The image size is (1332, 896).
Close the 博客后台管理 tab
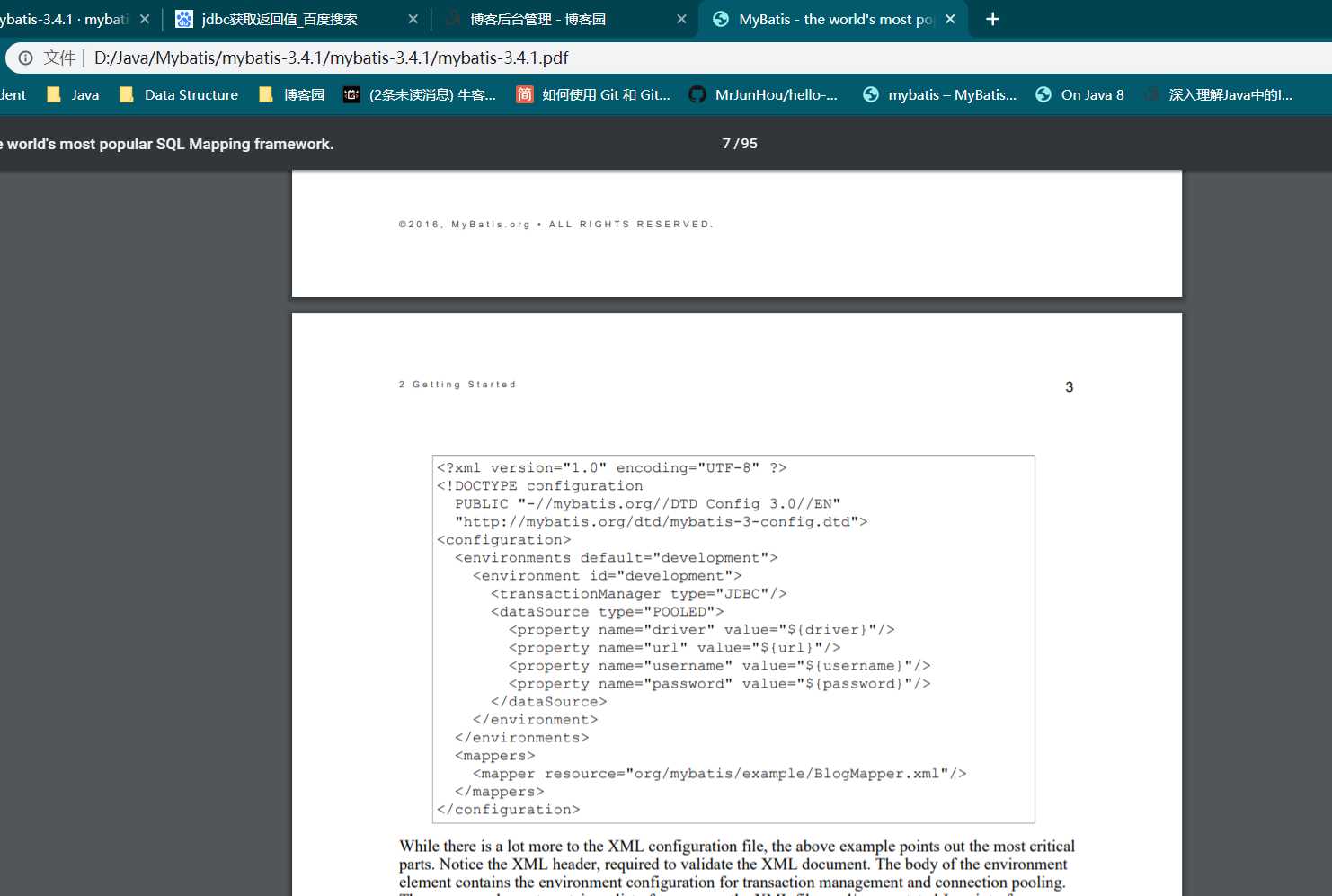681,19
